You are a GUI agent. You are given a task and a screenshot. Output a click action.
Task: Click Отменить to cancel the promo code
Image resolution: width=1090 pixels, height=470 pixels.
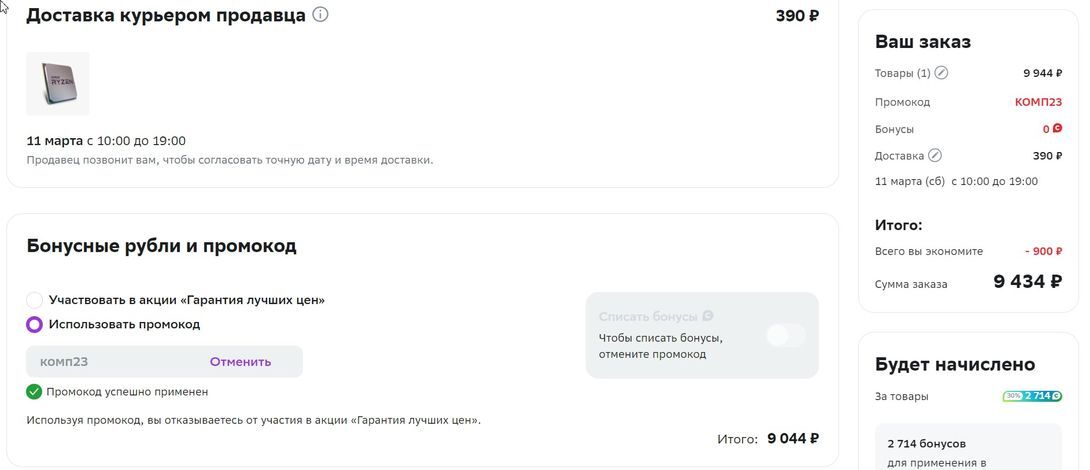tap(240, 362)
